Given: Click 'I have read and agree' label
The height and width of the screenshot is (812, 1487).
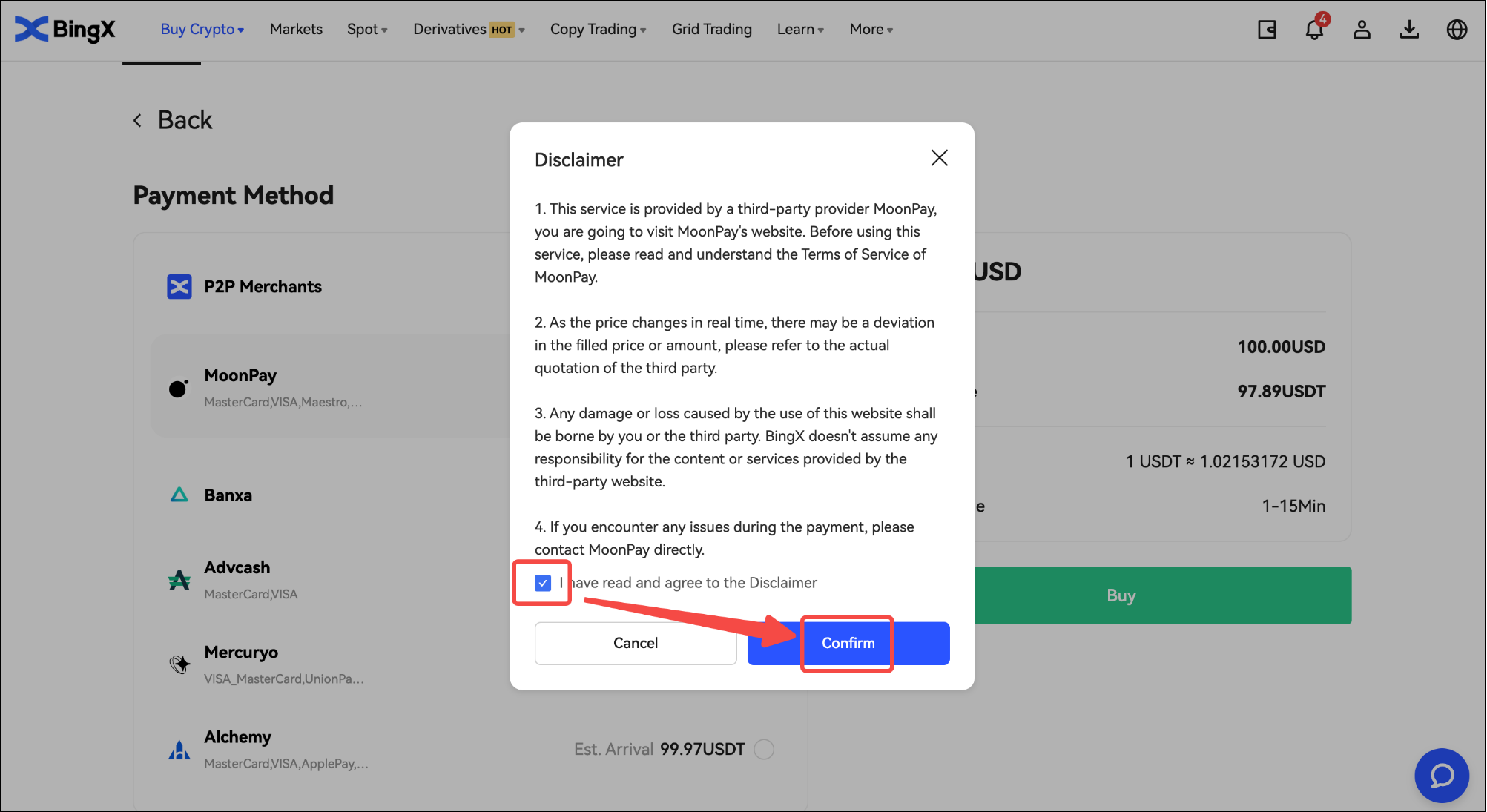Looking at the screenshot, I should [x=688, y=583].
